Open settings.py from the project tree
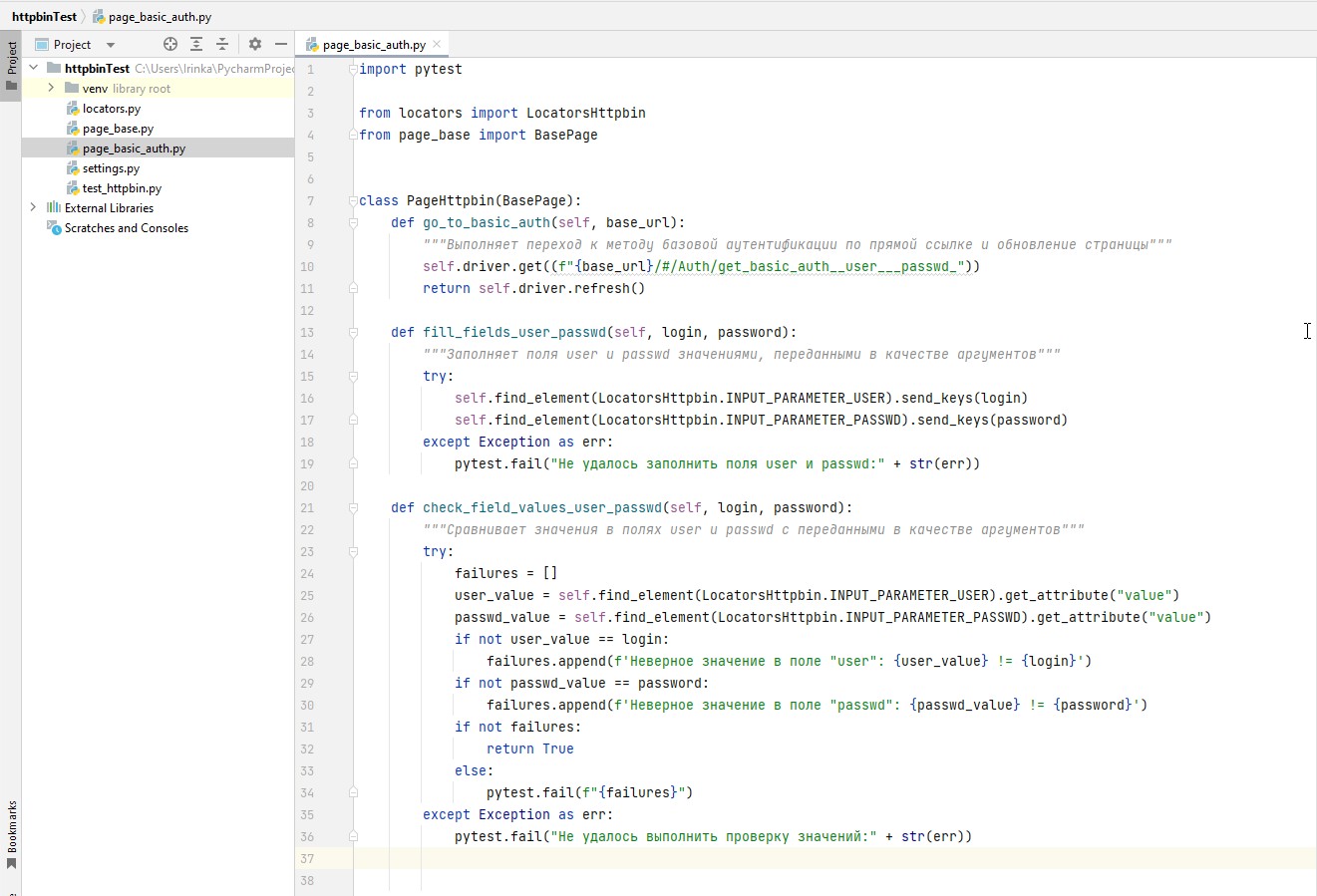The width and height of the screenshot is (1317, 896). point(111,168)
